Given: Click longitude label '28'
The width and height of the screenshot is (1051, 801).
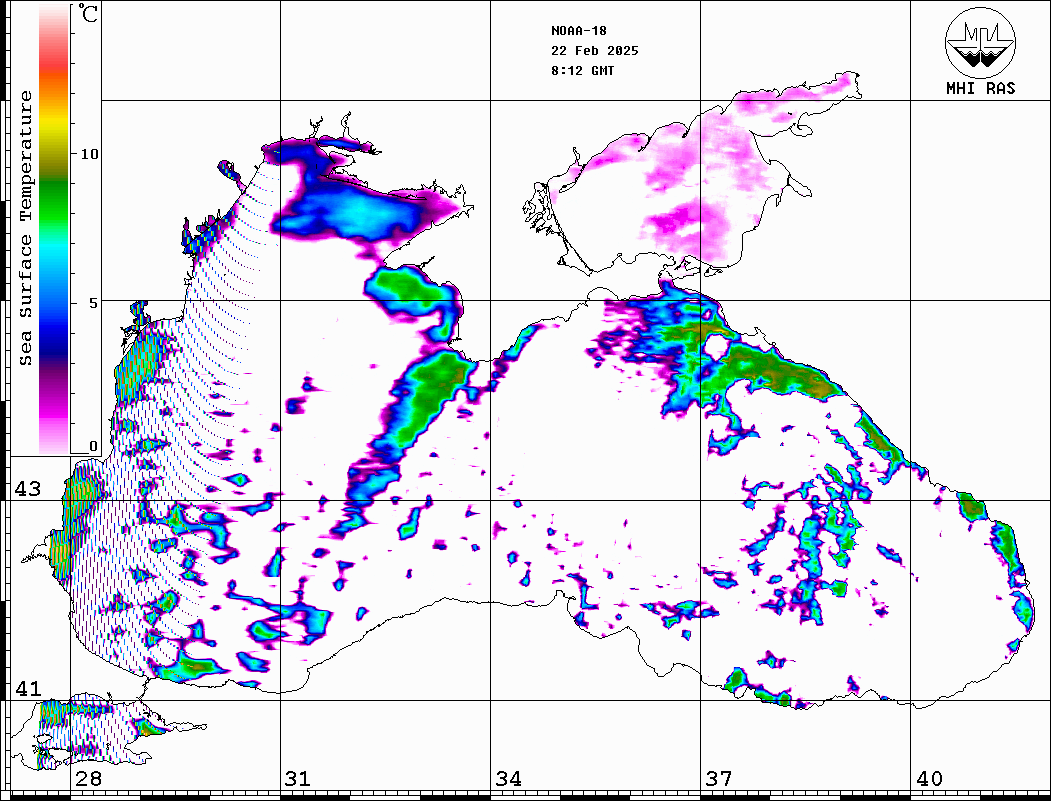Looking at the screenshot, I should point(88,779).
